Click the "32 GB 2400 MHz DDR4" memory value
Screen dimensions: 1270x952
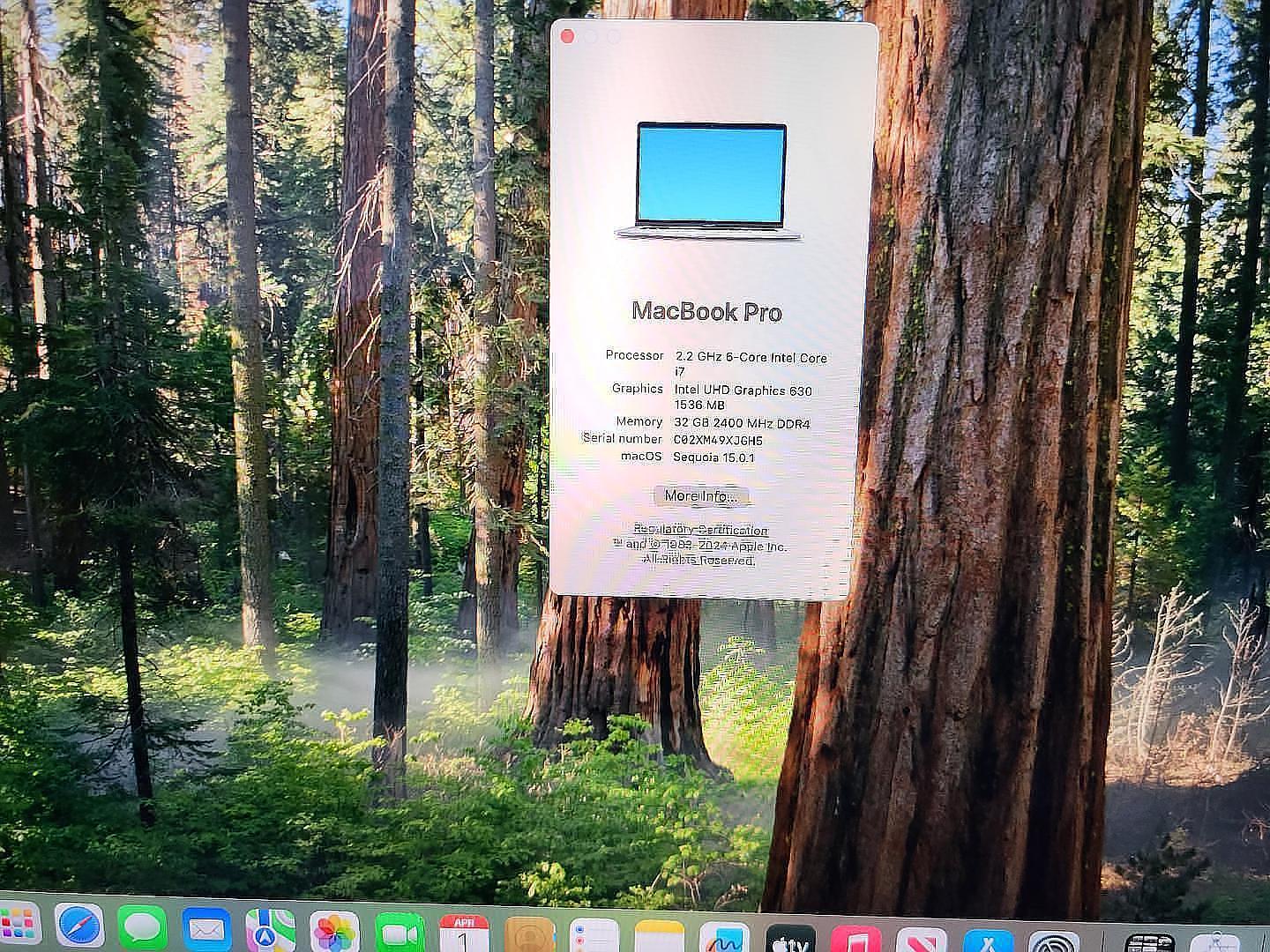click(x=742, y=423)
